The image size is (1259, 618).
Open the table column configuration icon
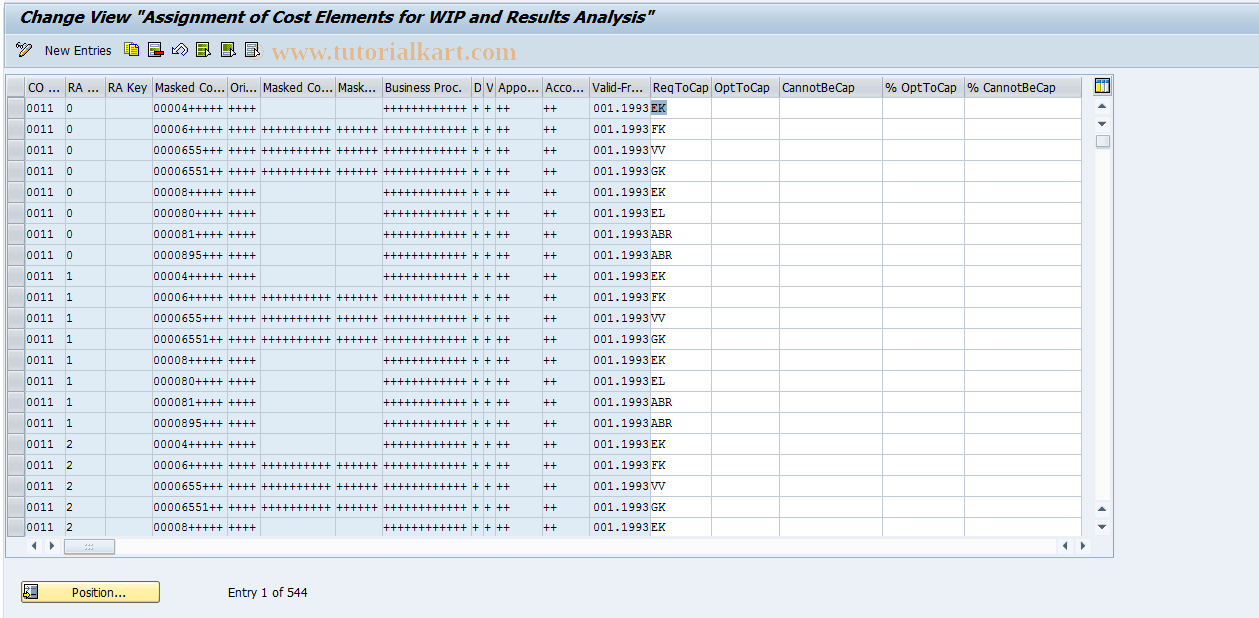click(x=1103, y=87)
